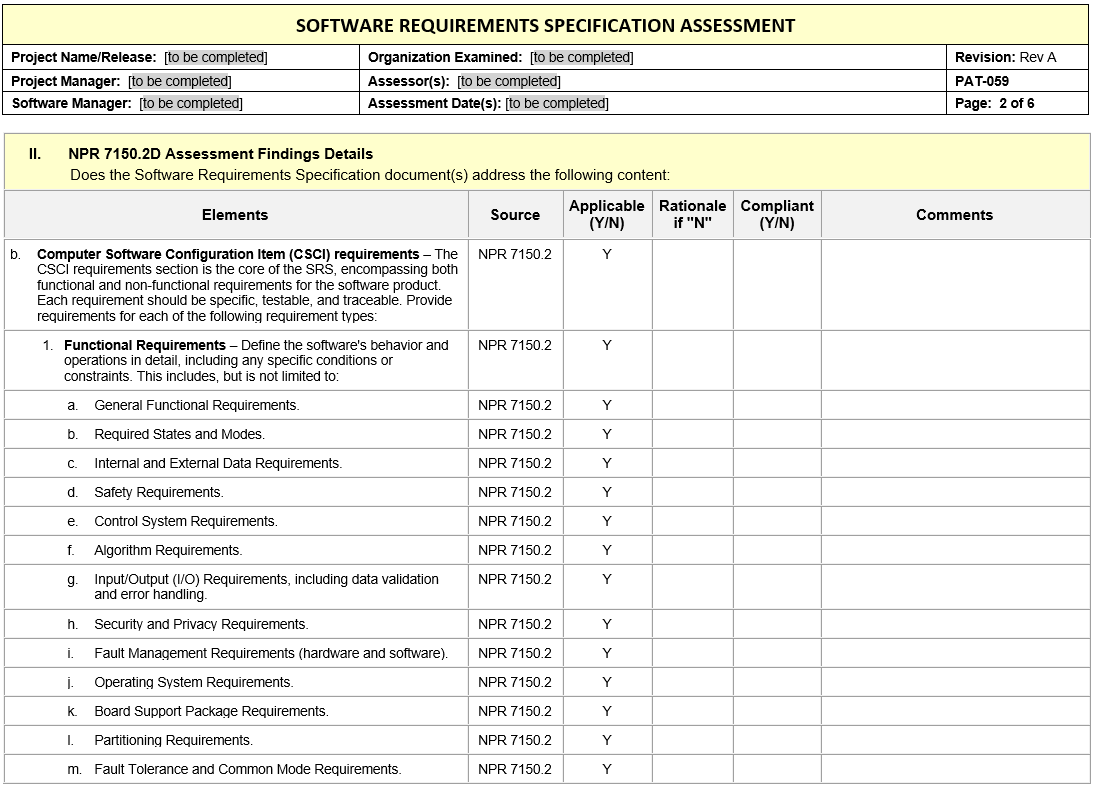This screenshot has width=1093, height=785.
Task: Click the 'Elements' column header
Action: pos(235,215)
